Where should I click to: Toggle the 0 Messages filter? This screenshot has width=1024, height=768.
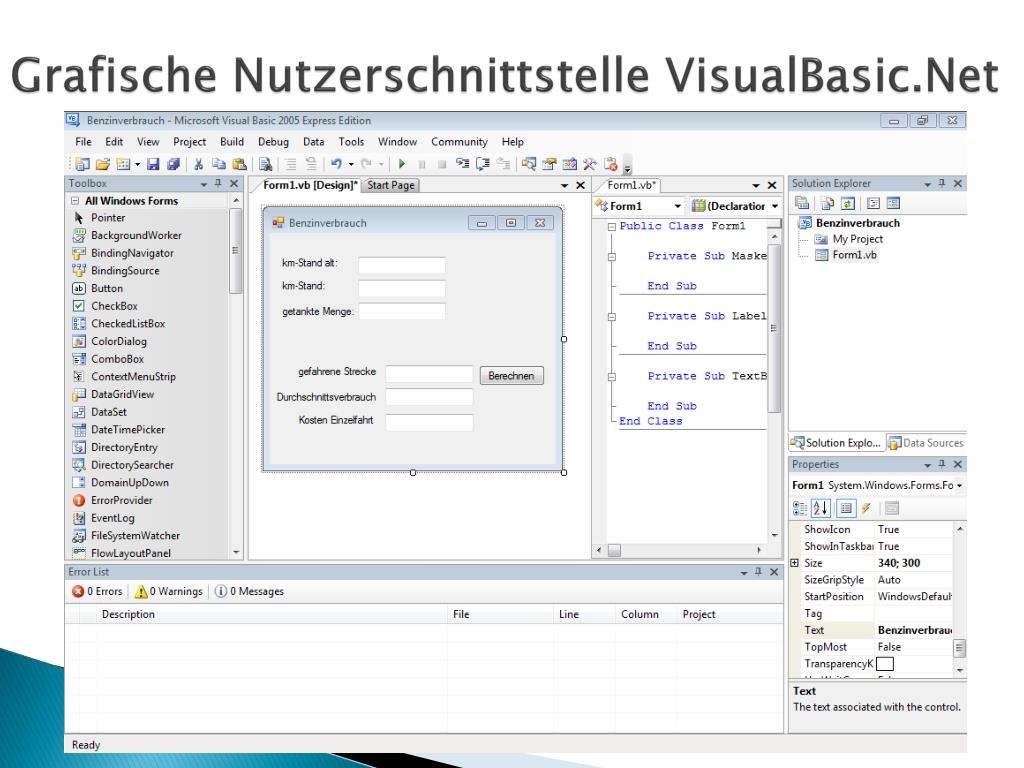click(x=249, y=591)
